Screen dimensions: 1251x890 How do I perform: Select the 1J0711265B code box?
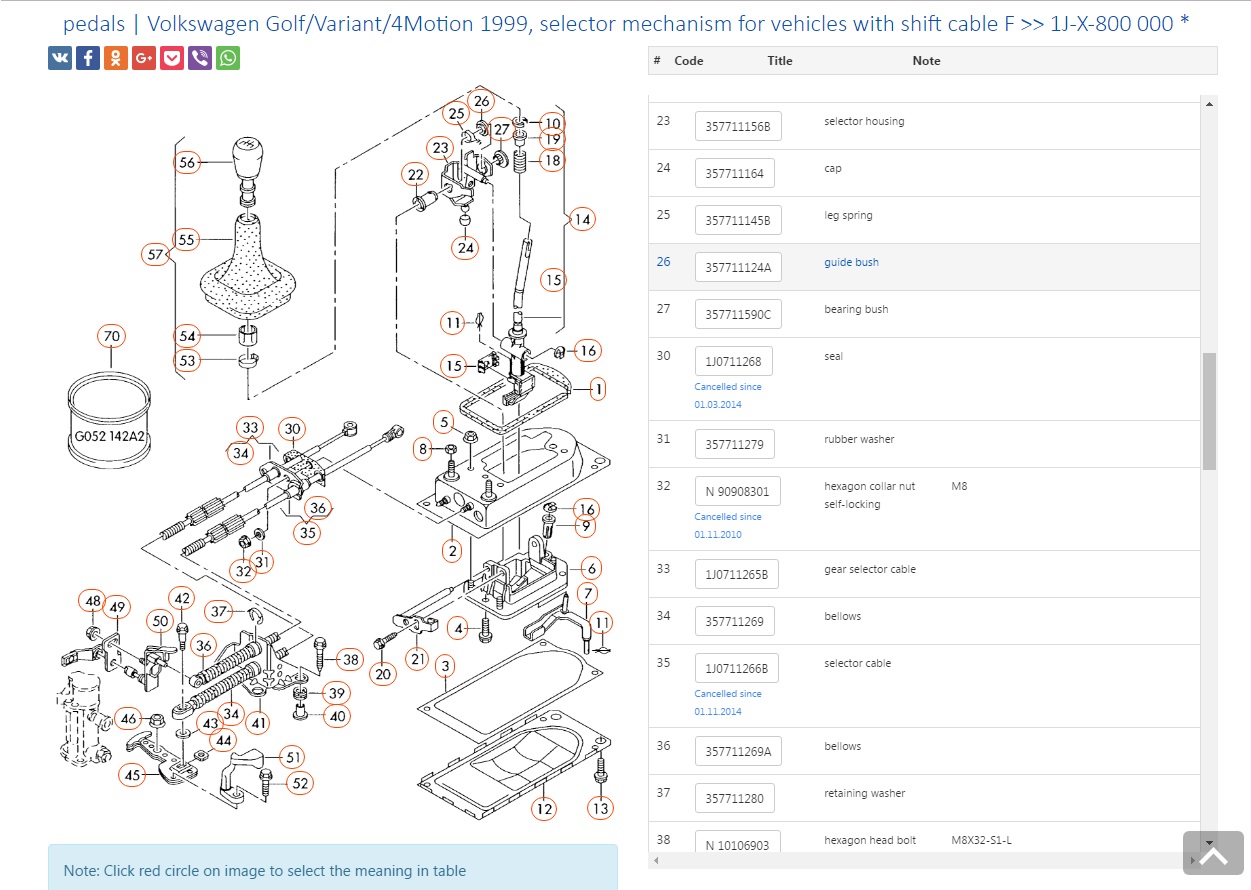click(x=738, y=575)
